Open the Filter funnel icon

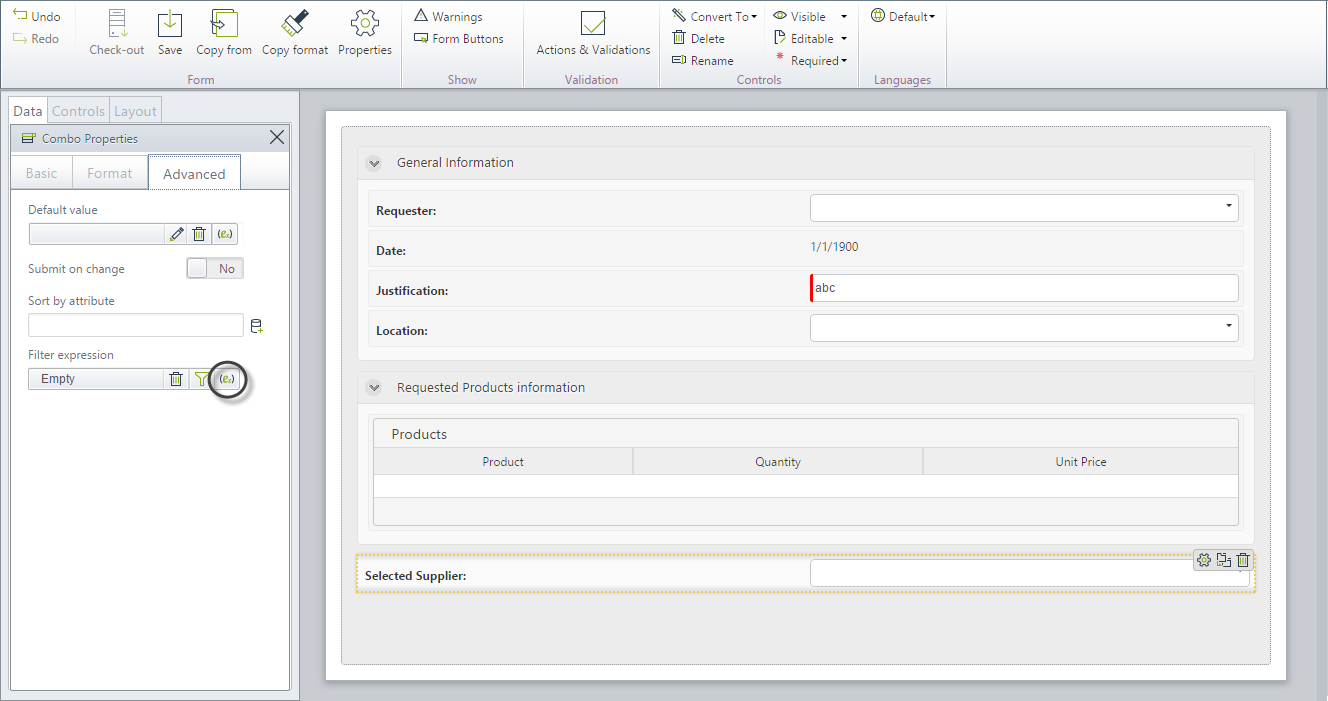tap(201, 379)
